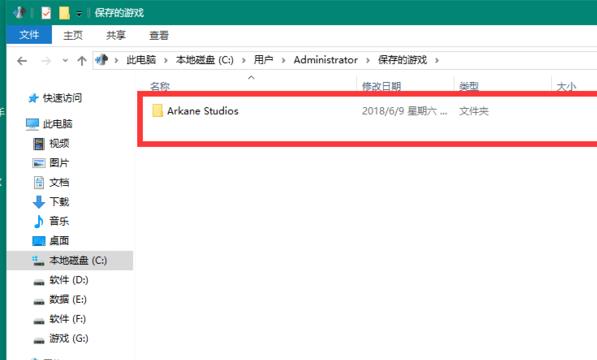Open 图片 in the navigation pane
597x360 pixels.
[x=59, y=163]
